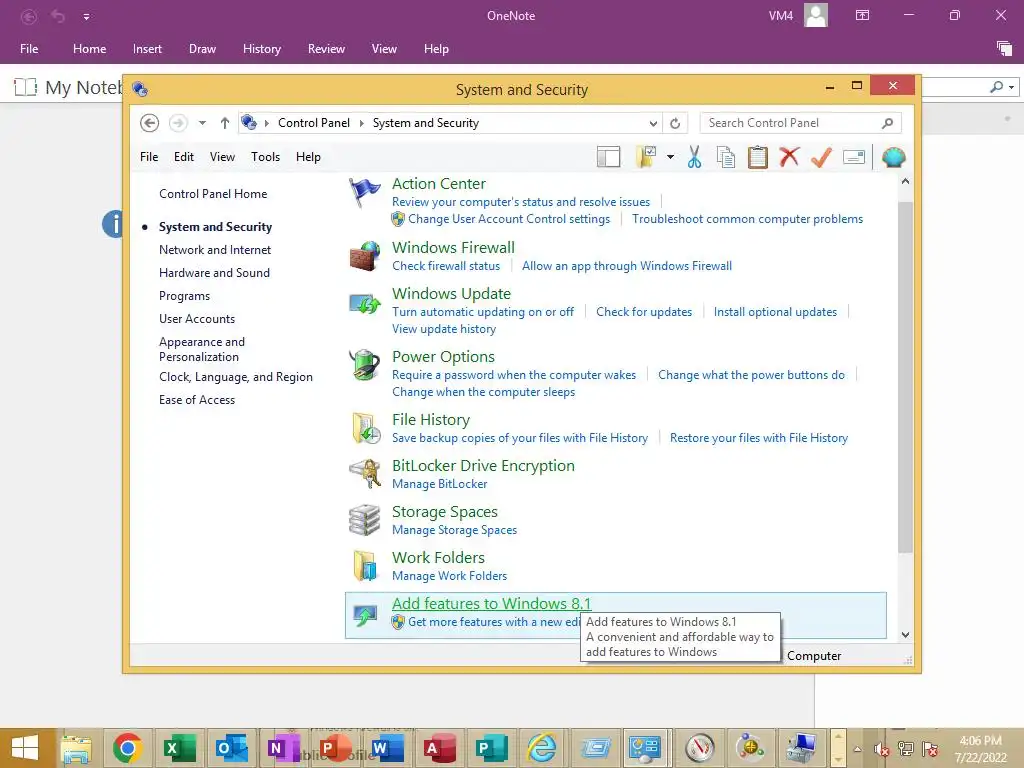Expand chevron before Control Panel in breadcrumb
The height and width of the screenshot is (768, 1024).
tap(266, 123)
